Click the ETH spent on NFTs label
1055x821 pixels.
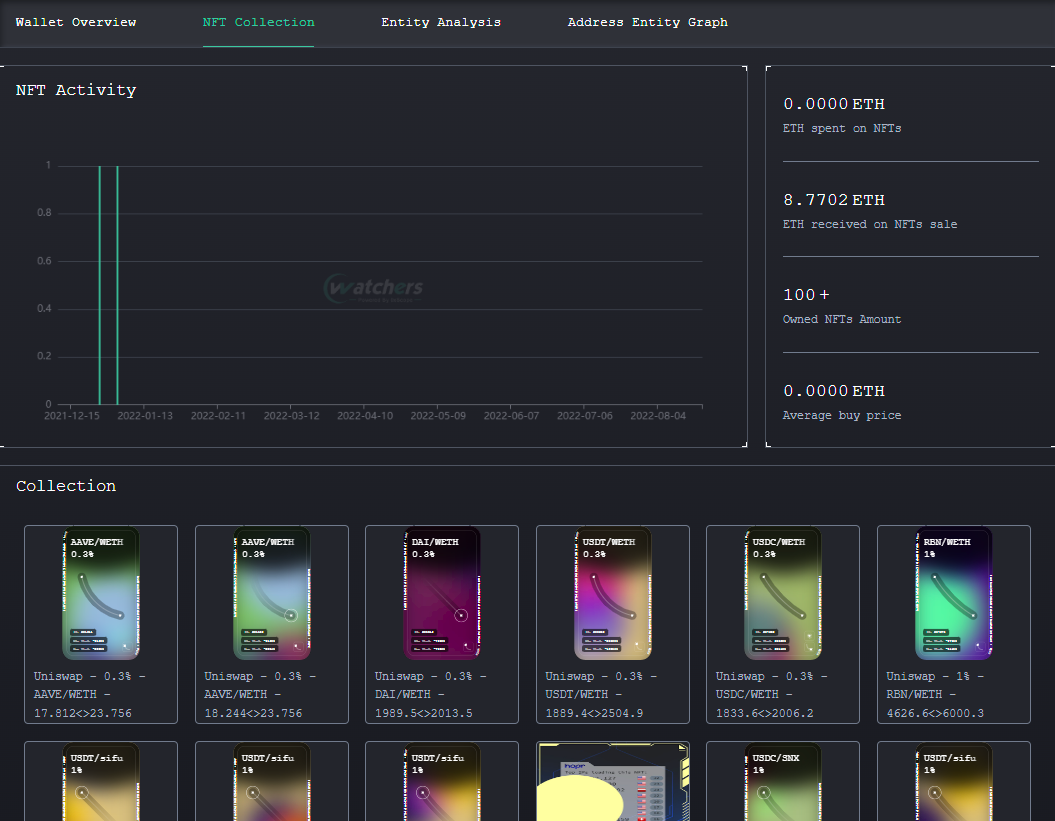click(842, 128)
